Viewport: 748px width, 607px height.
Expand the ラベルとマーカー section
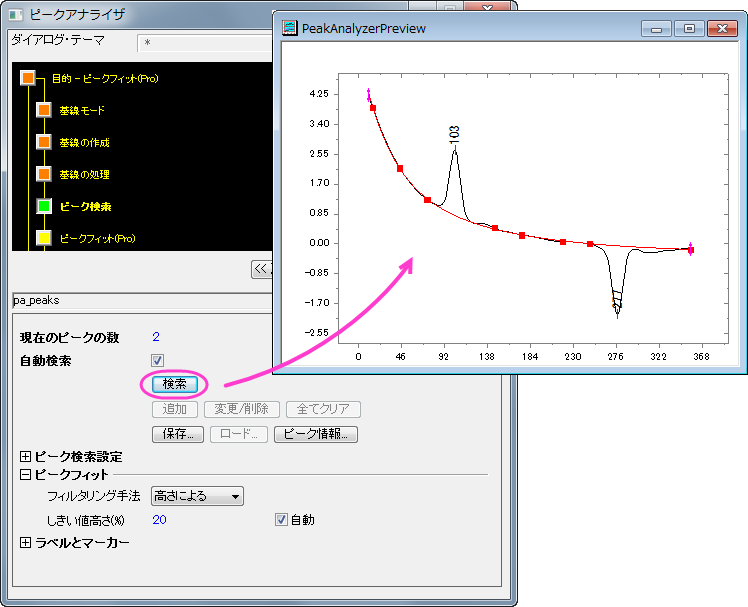[26, 543]
